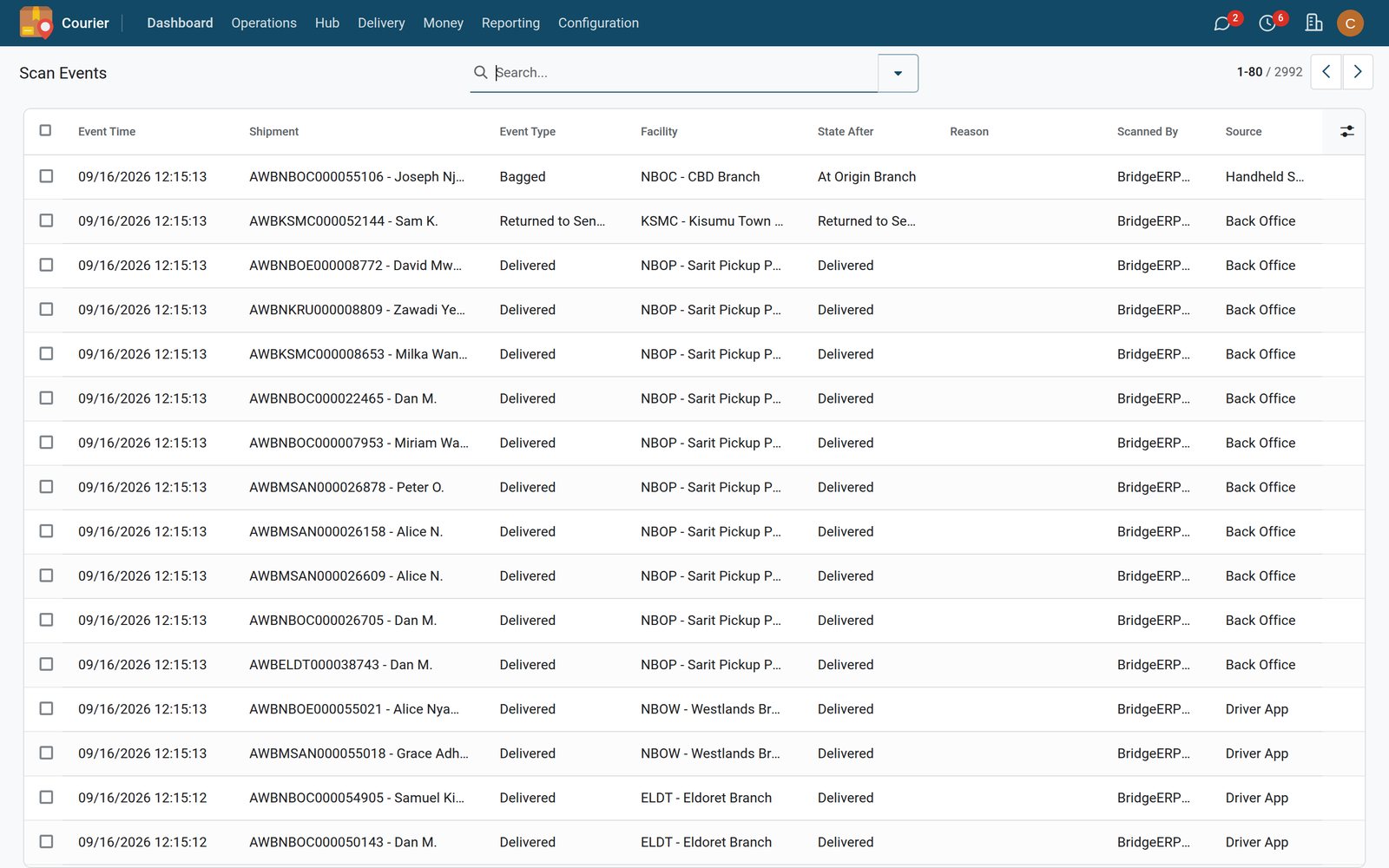Check the row for AWBKSMC000008653 - Milka Wan...
The width and height of the screenshot is (1389, 868).
46,353
